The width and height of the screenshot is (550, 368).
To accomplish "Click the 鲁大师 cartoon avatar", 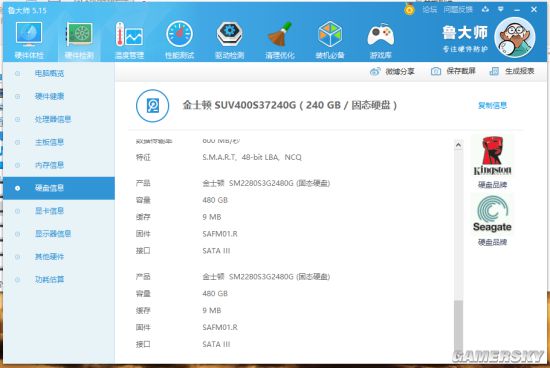I will click(x=515, y=37).
